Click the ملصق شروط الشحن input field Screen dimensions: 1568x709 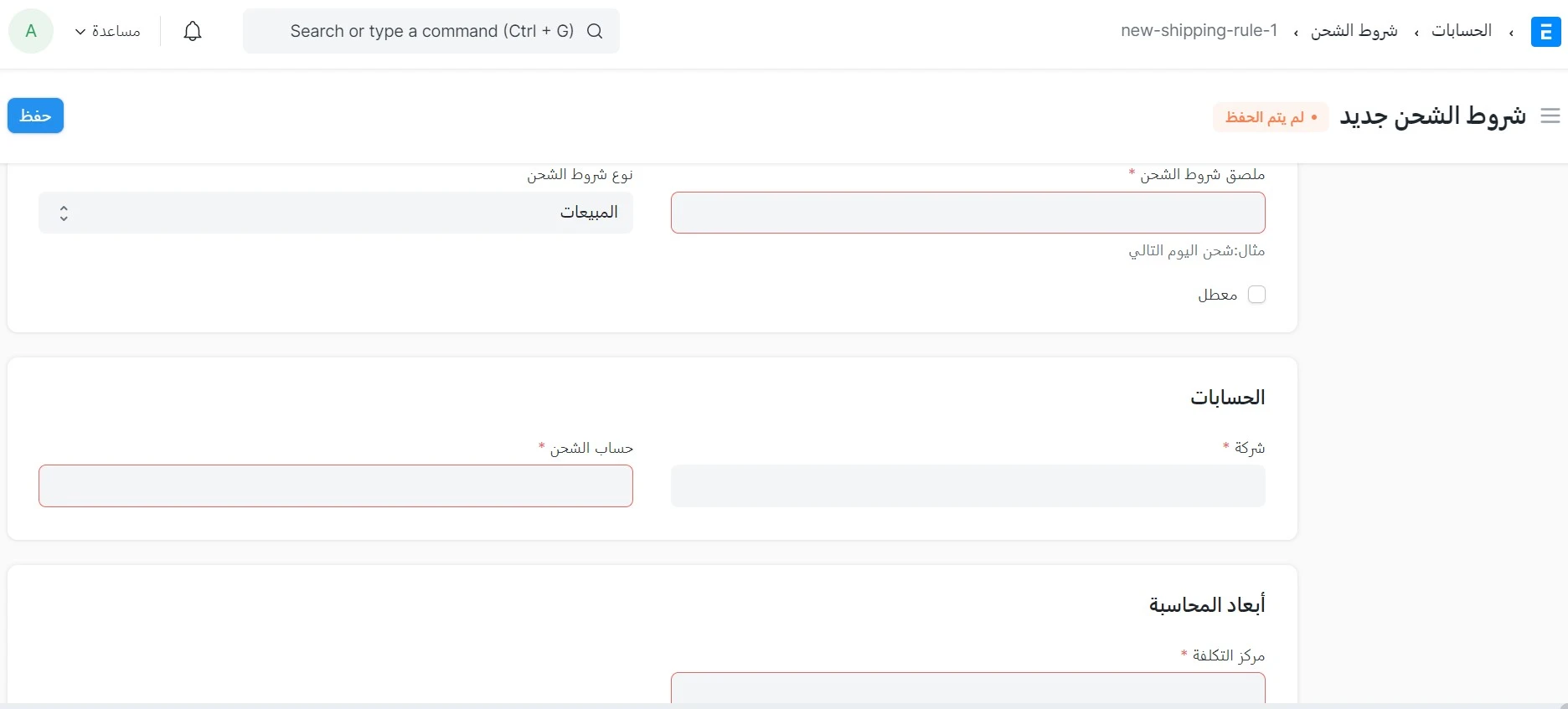click(968, 213)
